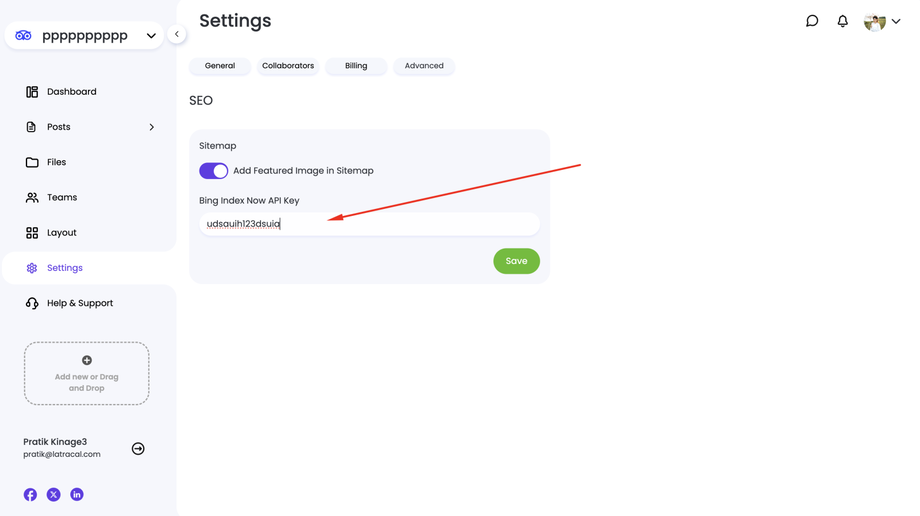
Task: Open the General settings tab
Action: tap(220, 66)
